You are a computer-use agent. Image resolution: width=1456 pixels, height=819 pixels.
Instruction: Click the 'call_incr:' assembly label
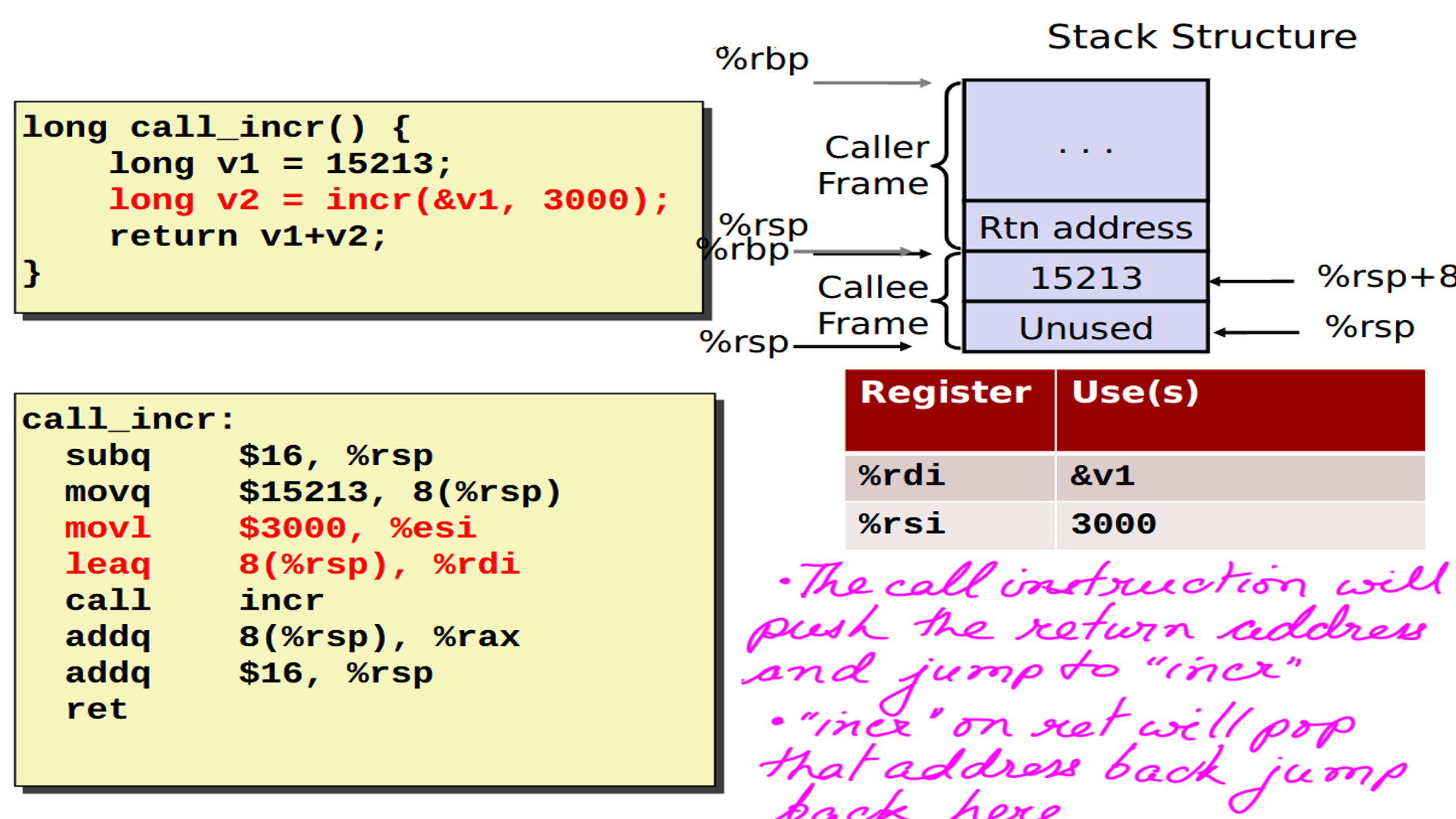click(x=129, y=419)
